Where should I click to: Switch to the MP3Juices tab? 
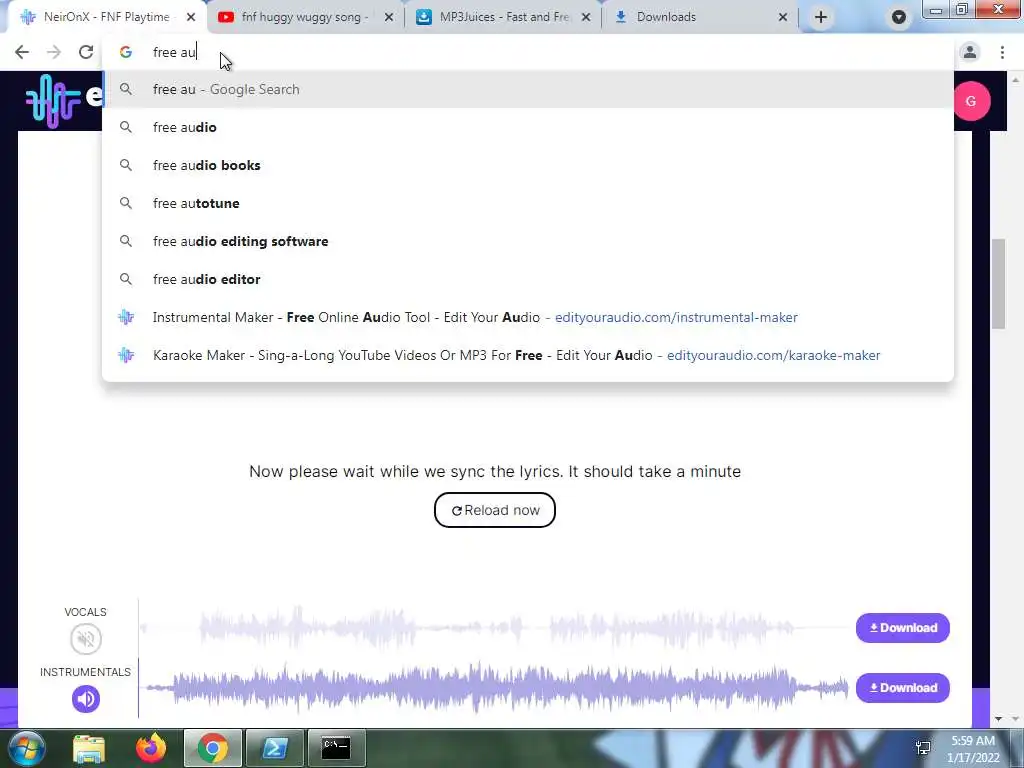tap(503, 17)
